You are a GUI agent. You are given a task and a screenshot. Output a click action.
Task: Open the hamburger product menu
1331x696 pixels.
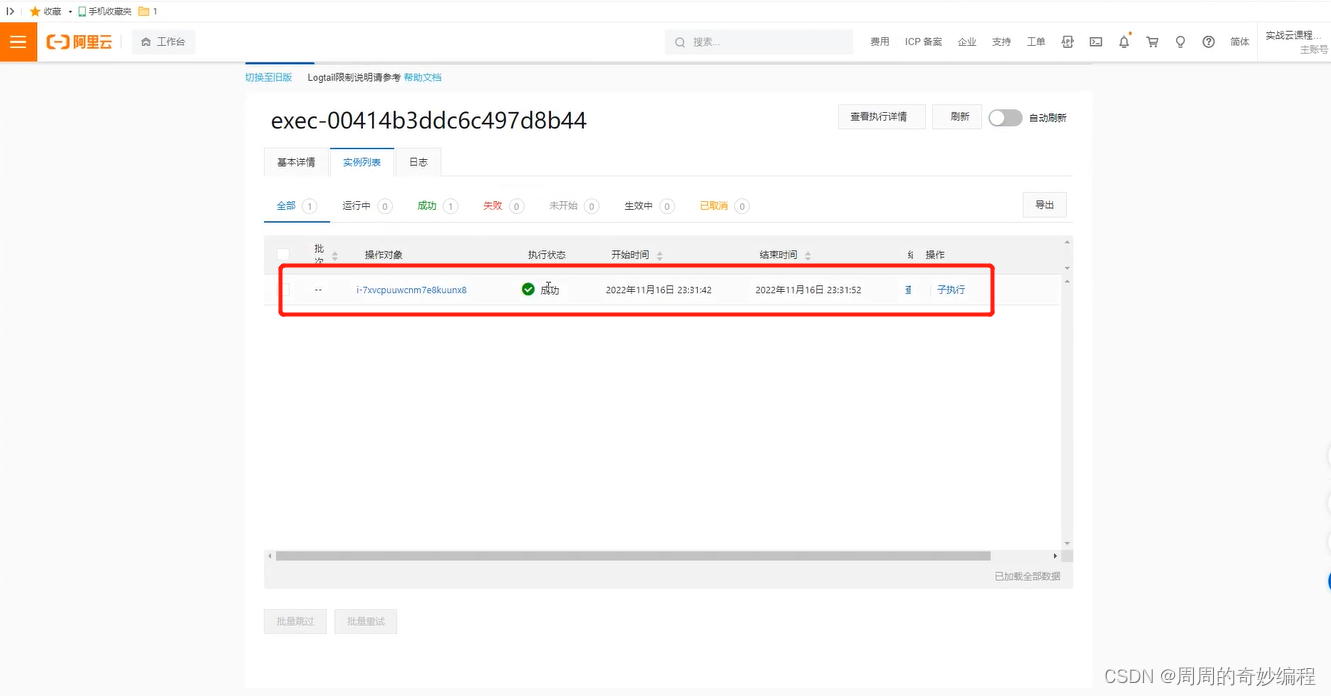[x=18, y=42]
